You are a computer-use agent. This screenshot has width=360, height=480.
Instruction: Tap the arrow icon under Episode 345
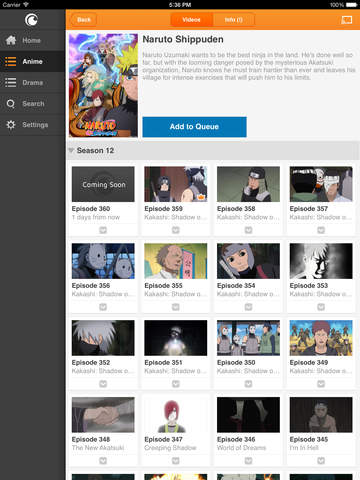click(x=321, y=461)
